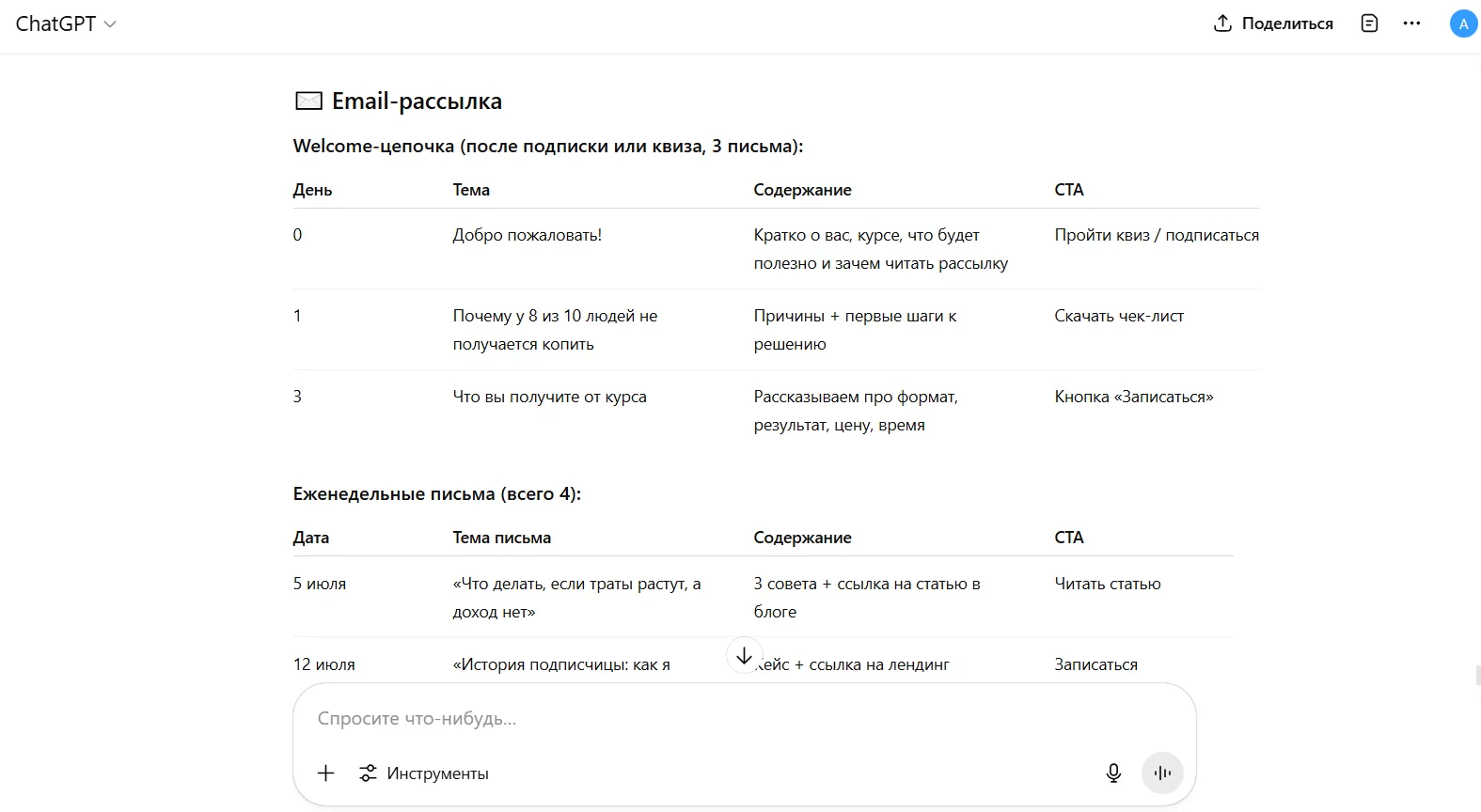Click the Кнопка «Записаться» CTA cell
The image size is (1481, 812).
(1134, 397)
